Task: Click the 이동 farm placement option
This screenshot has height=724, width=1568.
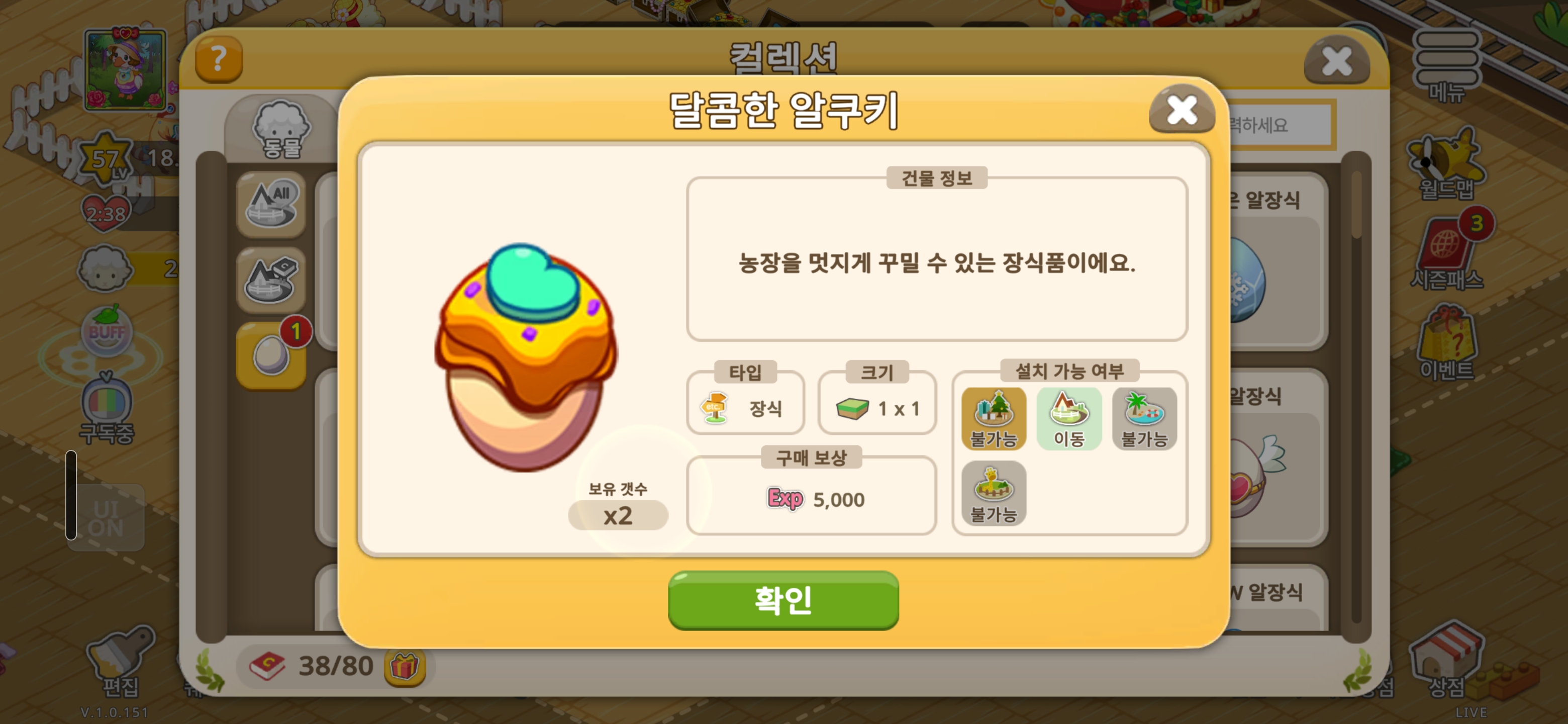Action: (1069, 419)
